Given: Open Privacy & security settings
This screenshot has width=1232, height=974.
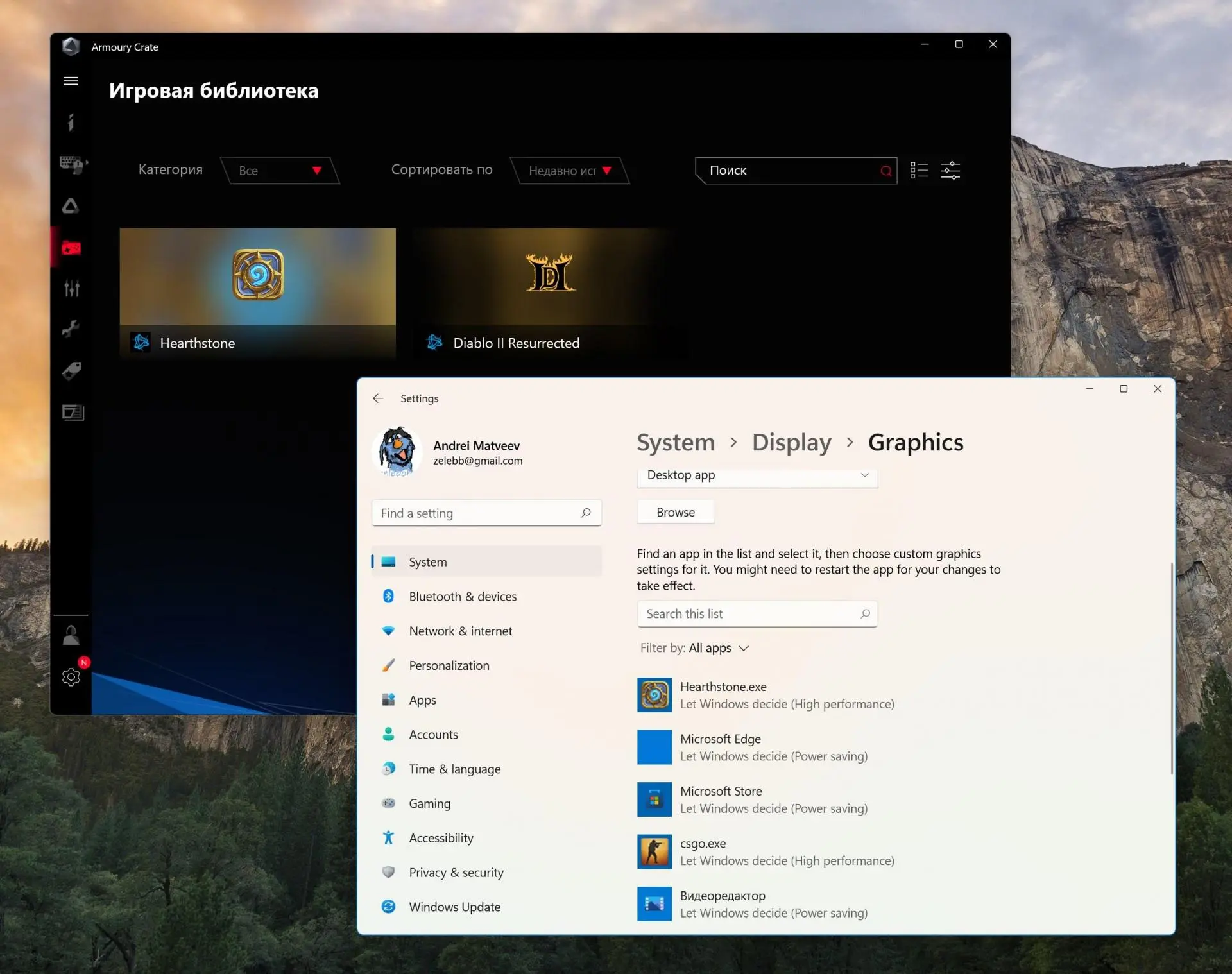Looking at the screenshot, I should (486, 873).
